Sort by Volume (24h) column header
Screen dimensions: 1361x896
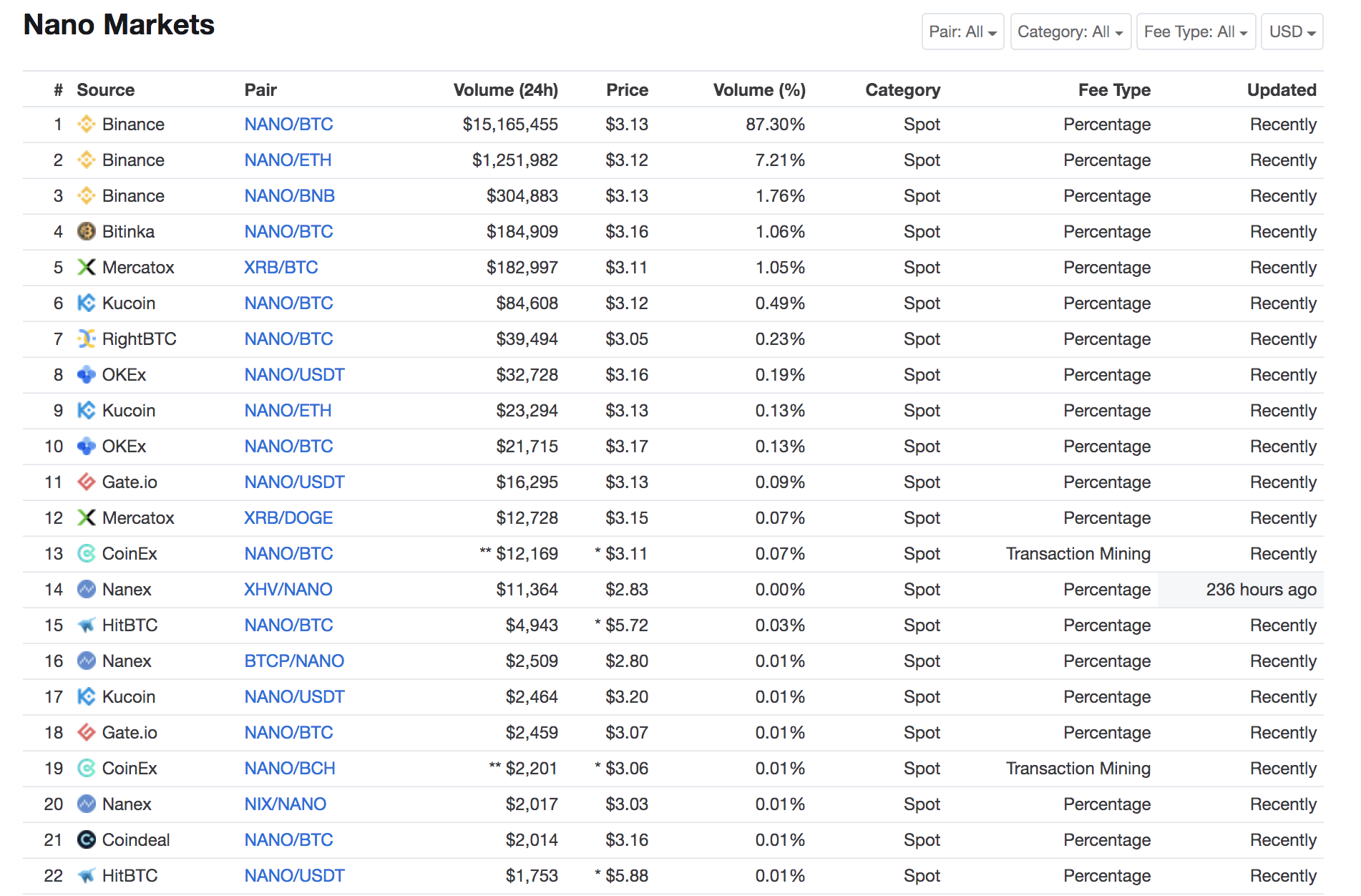(x=506, y=90)
